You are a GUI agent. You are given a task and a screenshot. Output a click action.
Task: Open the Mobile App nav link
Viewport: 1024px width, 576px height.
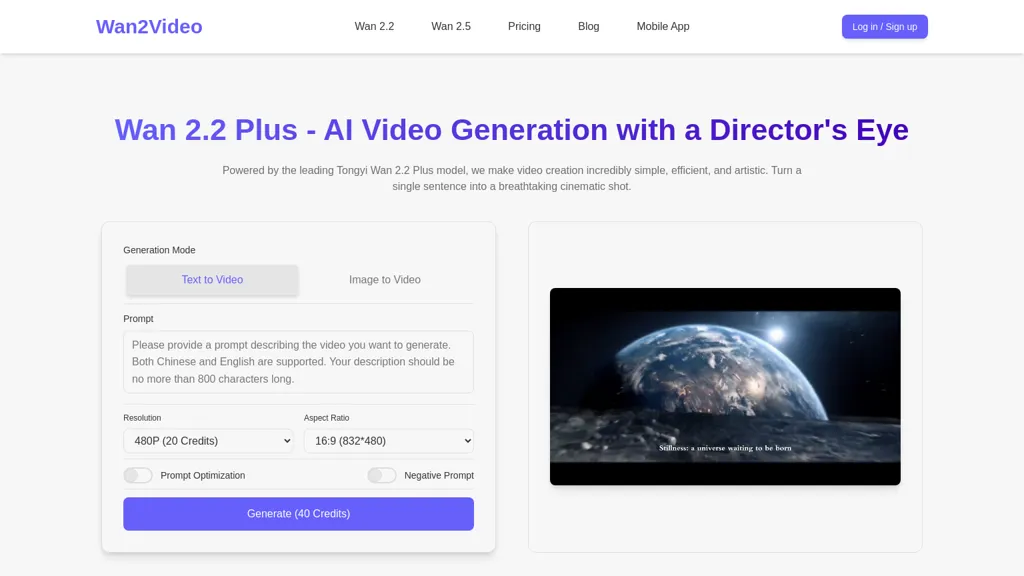(x=663, y=27)
